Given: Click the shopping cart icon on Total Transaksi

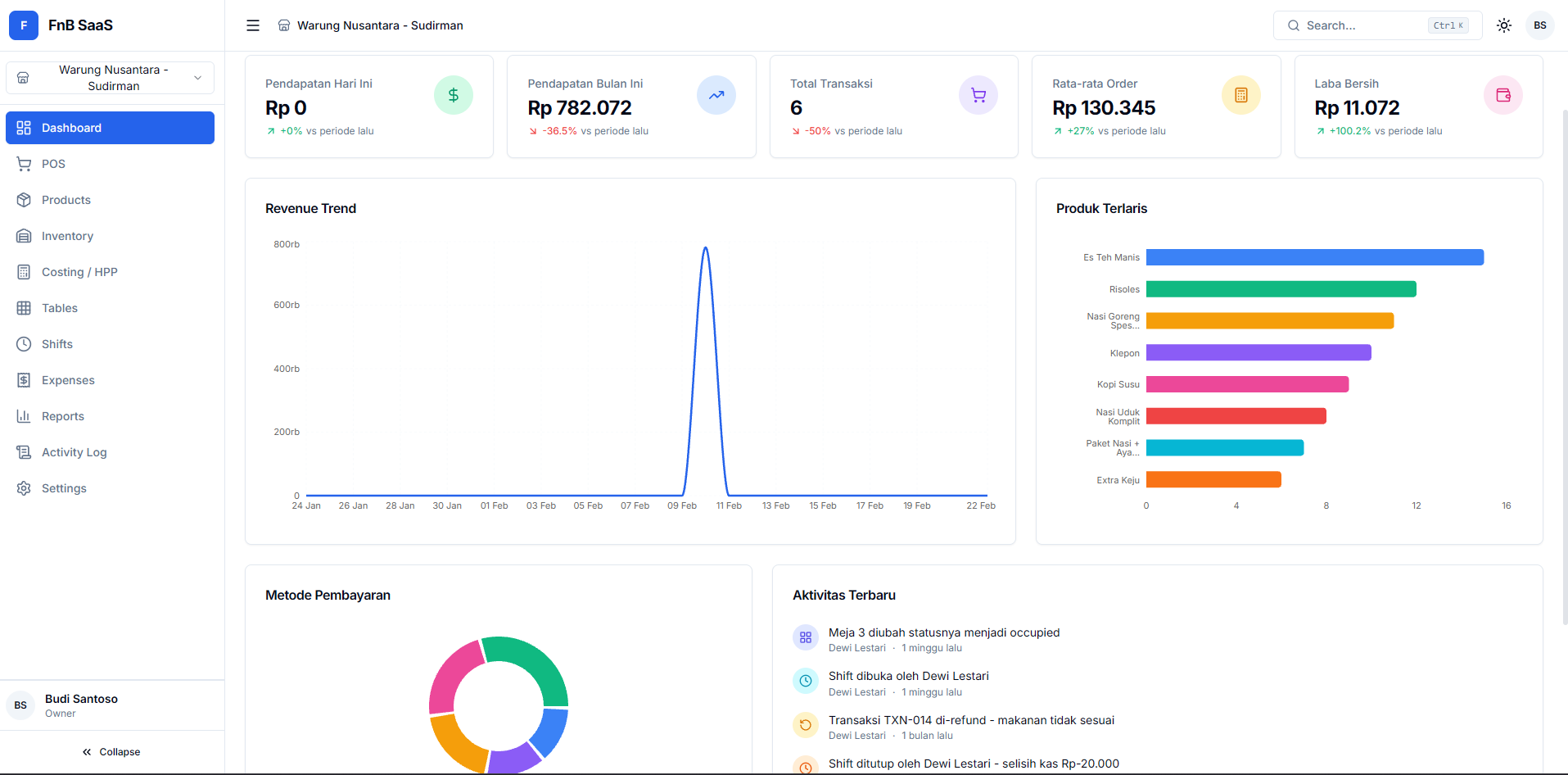Looking at the screenshot, I should [978, 96].
